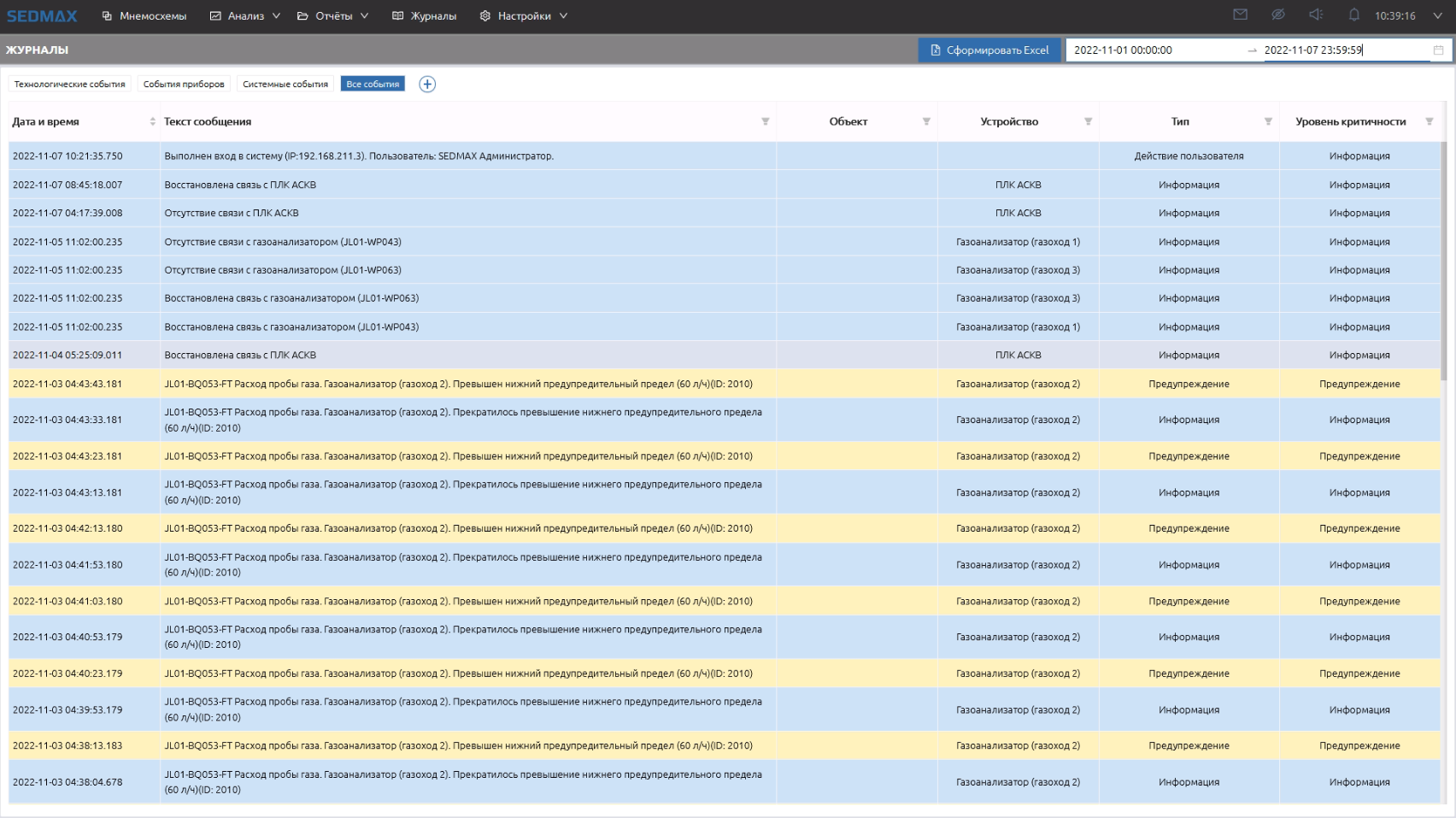Add a new journal tab with plus icon

[427, 84]
